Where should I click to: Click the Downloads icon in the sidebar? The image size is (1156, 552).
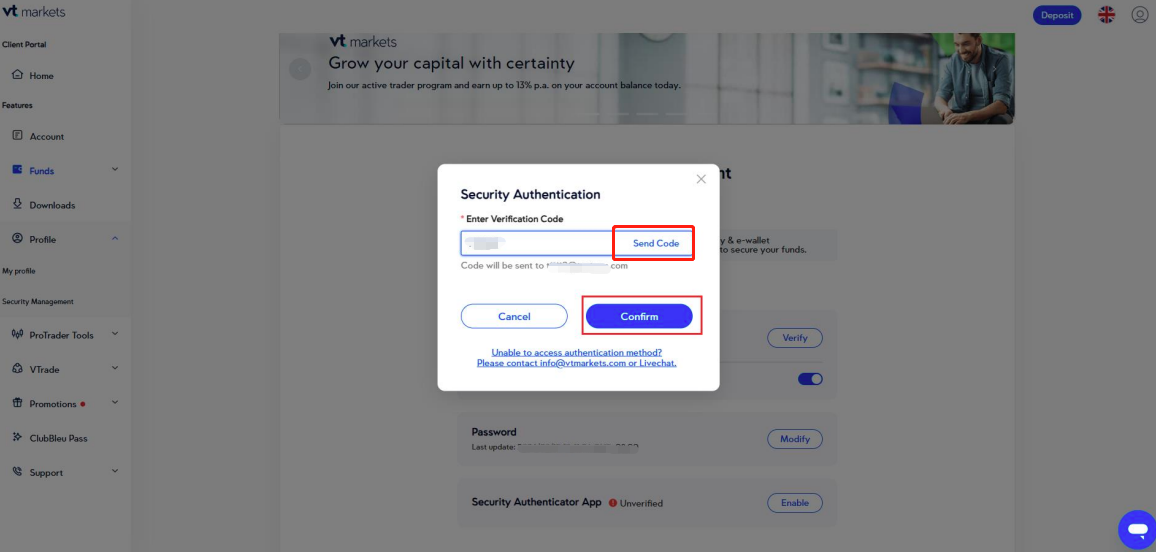[x=17, y=204]
